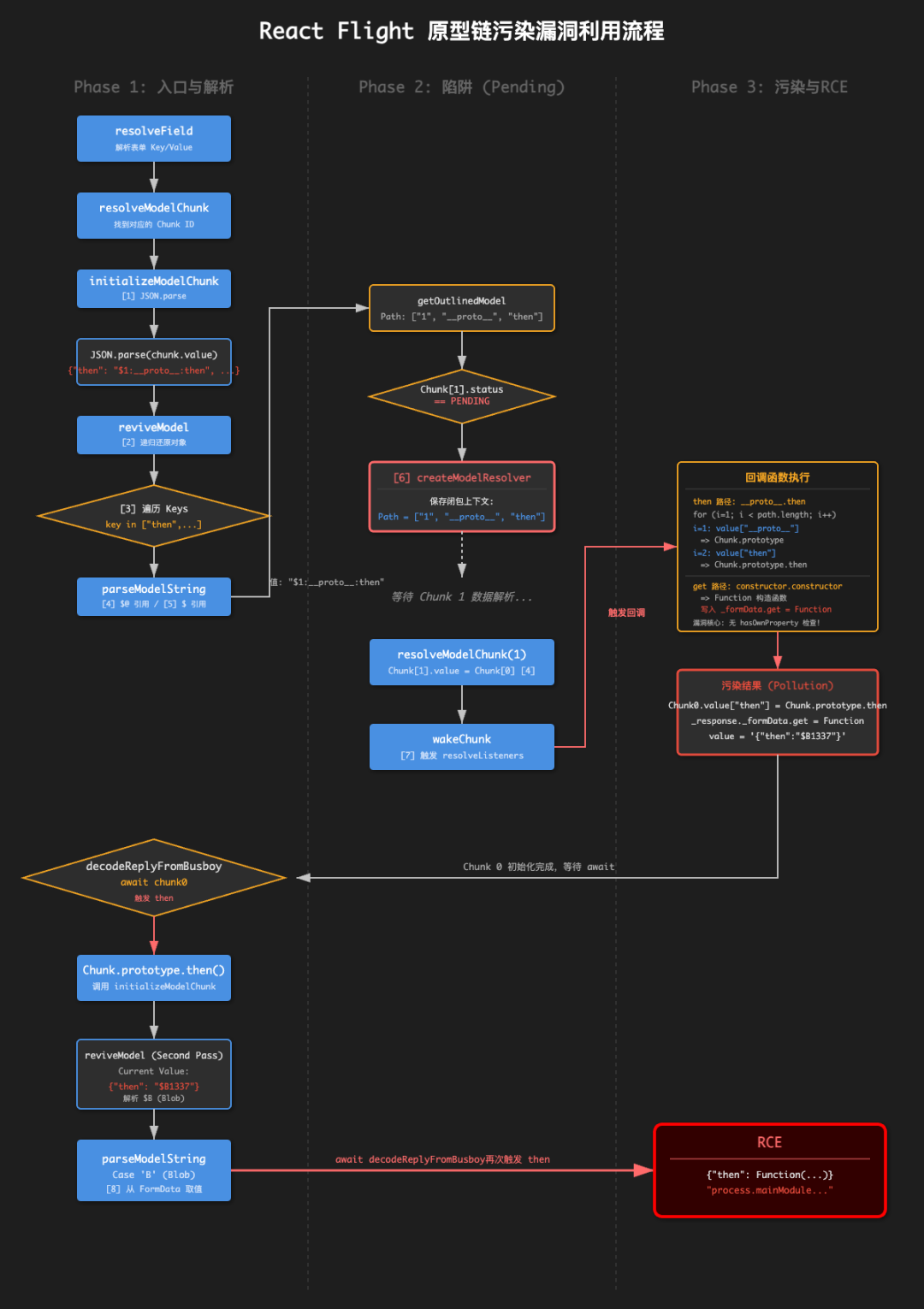The image size is (924, 1309).
Task: Select the reviveModel step box
Action: pos(153,434)
